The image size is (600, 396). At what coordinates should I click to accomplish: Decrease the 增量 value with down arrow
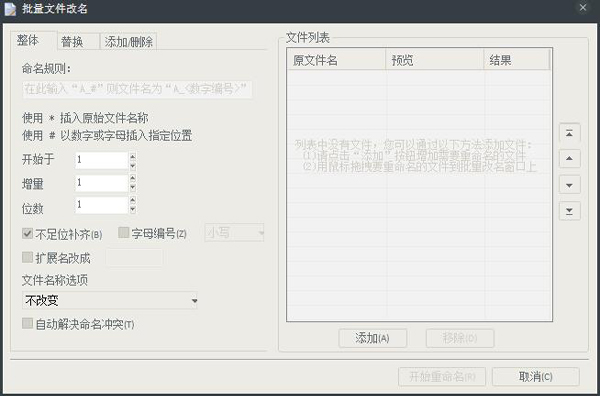click(x=133, y=187)
